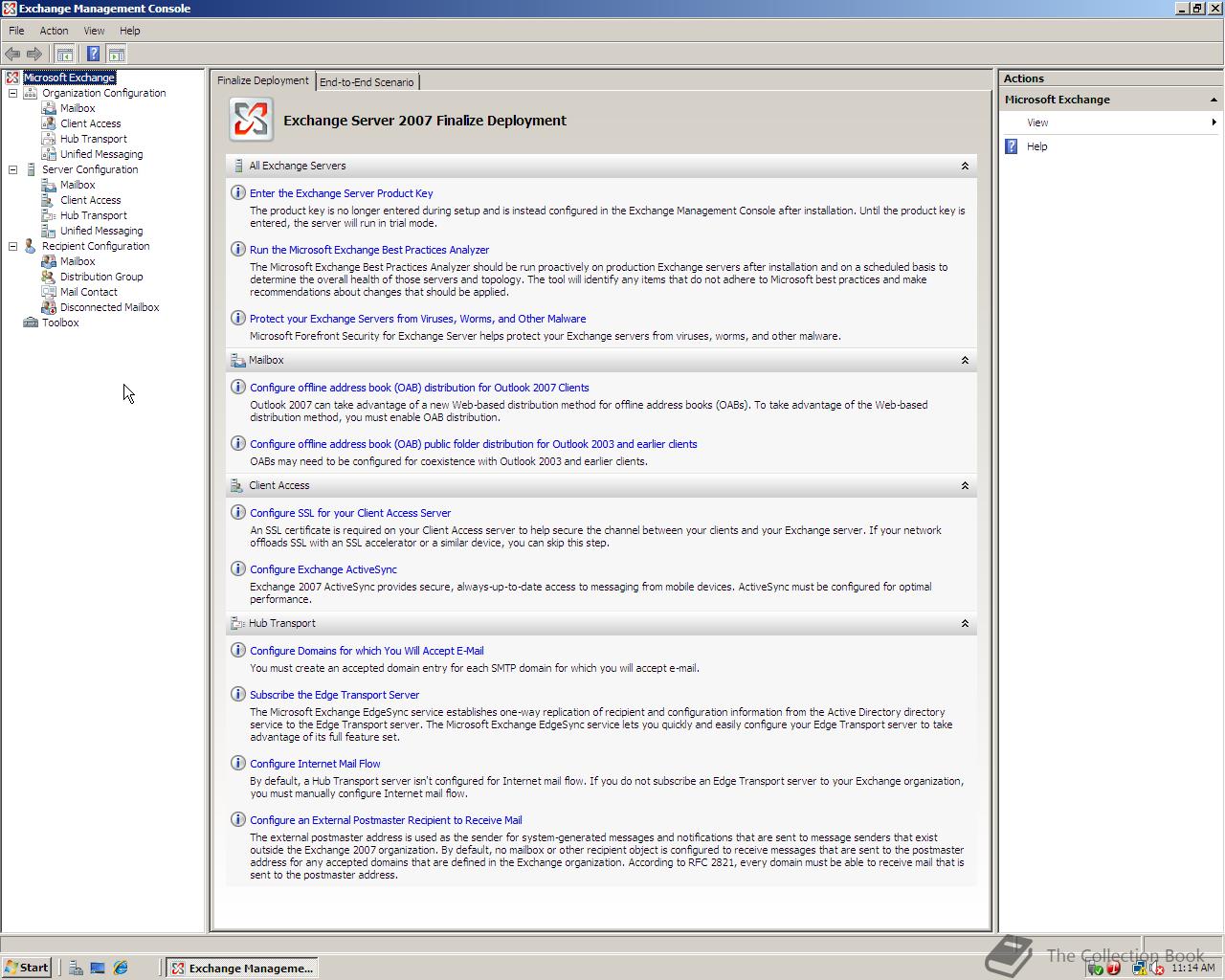Open Mailbox under Recipient Configuration
Viewport: 1225px width, 980px height.
(78, 261)
